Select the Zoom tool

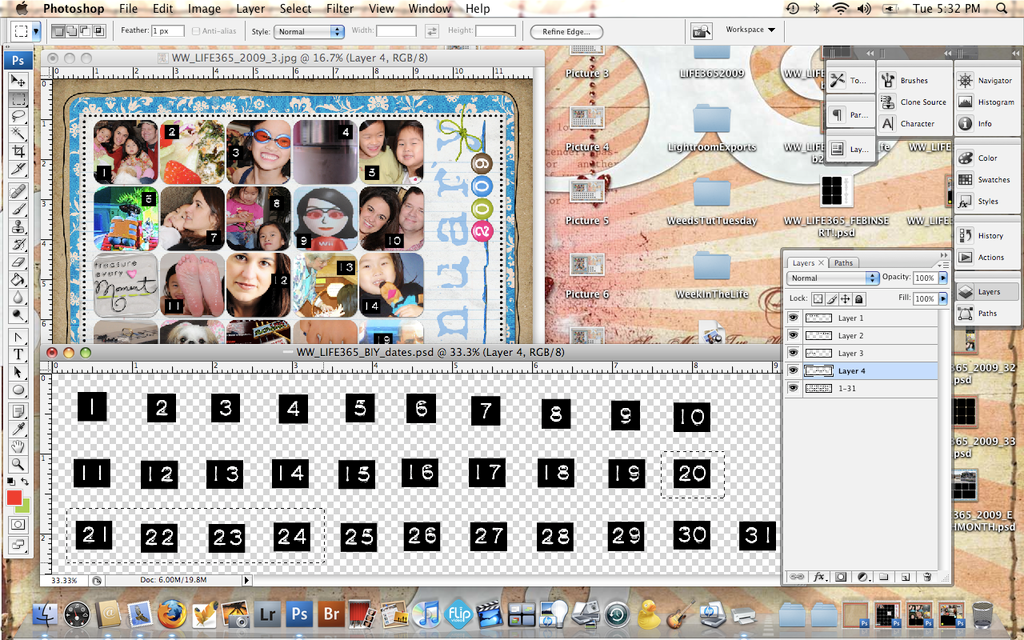[x=18, y=464]
